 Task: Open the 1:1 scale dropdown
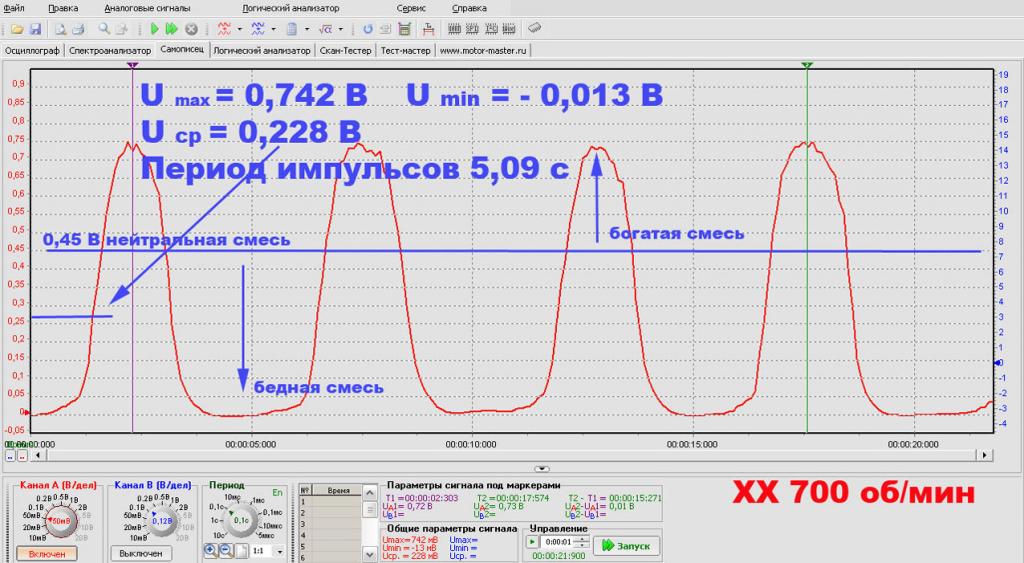(x=279, y=551)
